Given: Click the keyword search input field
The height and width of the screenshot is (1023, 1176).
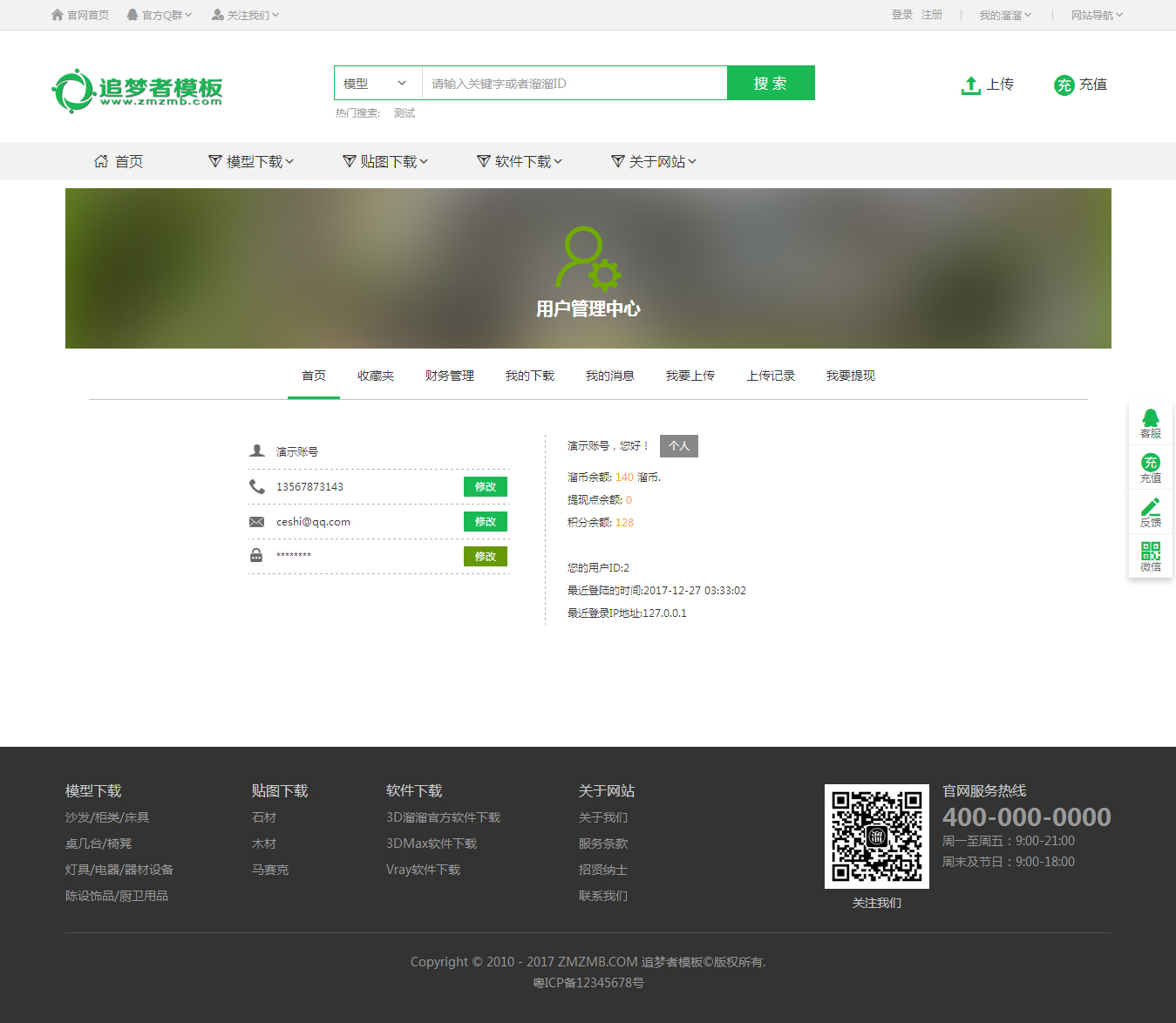Looking at the screenshot, I should 574,84.
